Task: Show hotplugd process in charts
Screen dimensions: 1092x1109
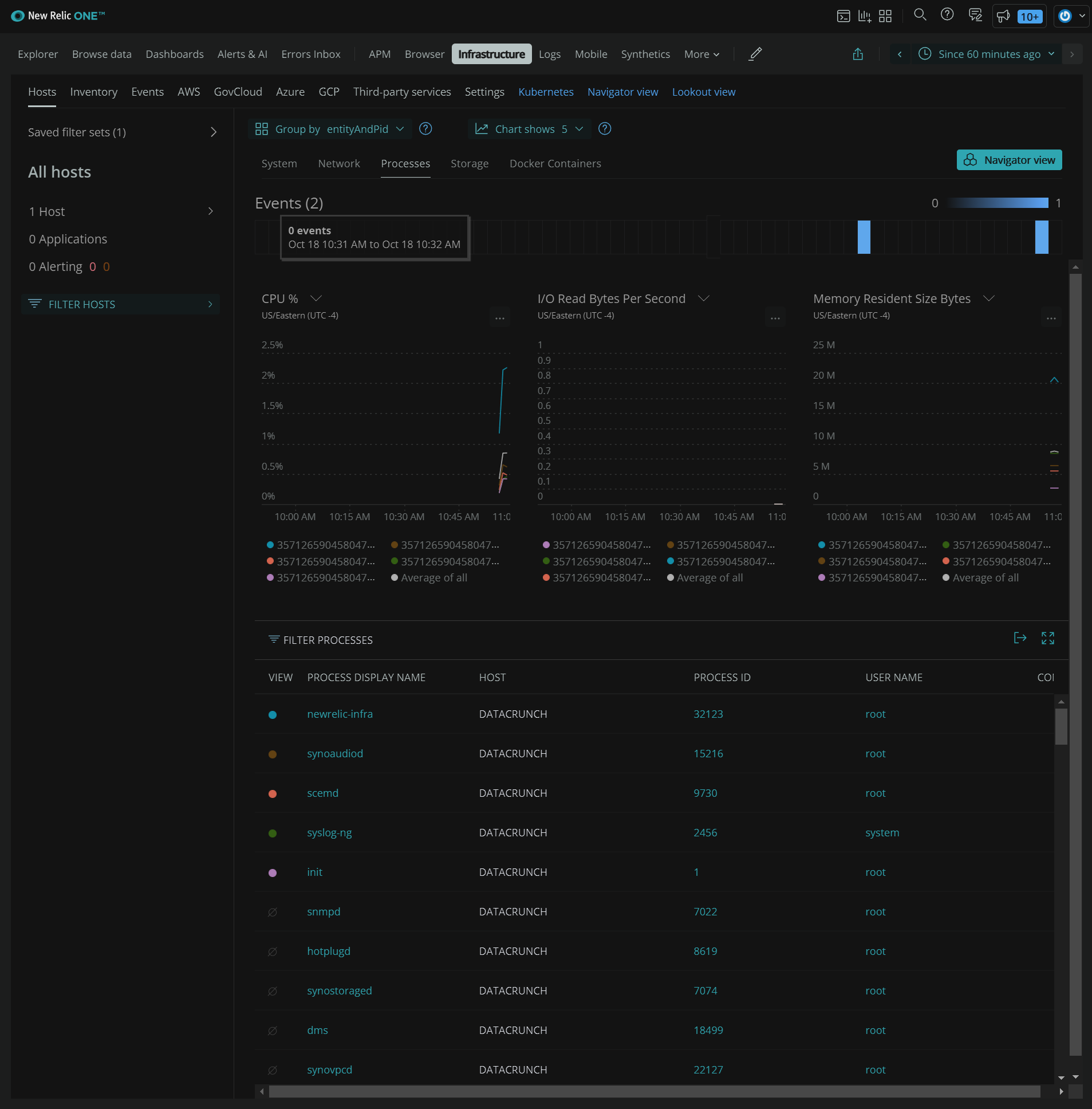Action: tap(273, 951)
